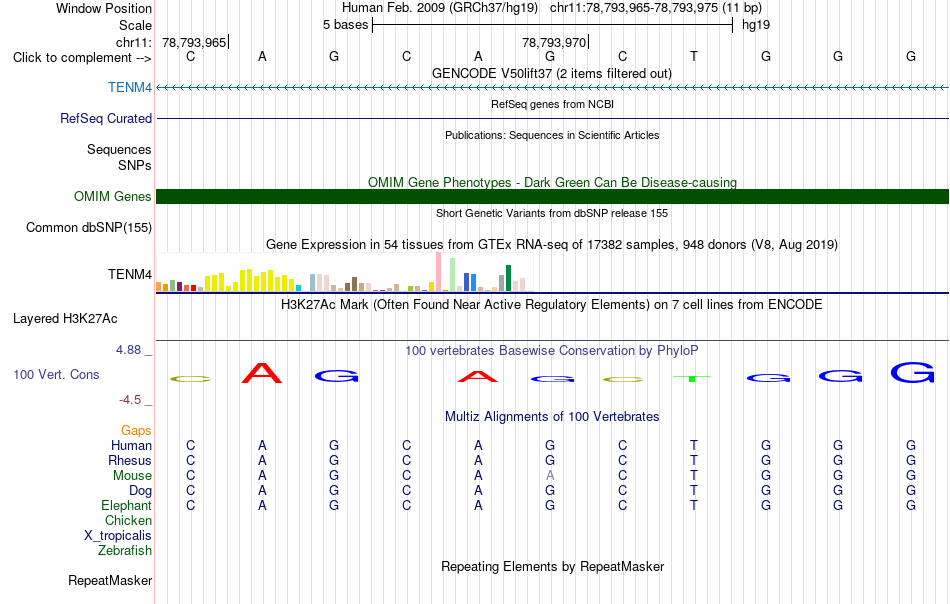Click 'Multiz Alignments of 100 Vertebrates' title
Screen dimensions: 950x604
point(552,416)
